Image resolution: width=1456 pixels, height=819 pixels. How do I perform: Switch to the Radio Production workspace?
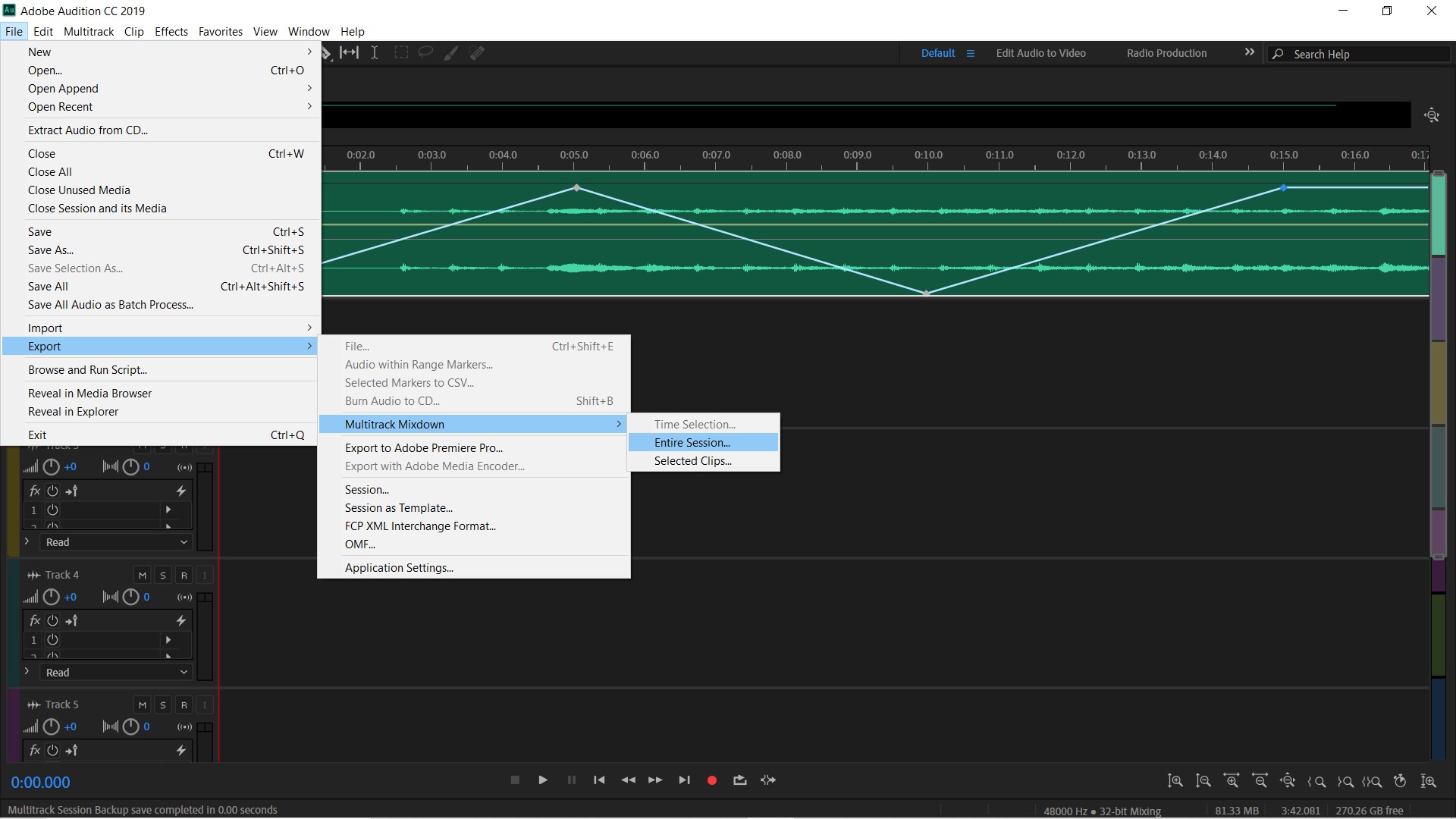(x=1166, y=53)
